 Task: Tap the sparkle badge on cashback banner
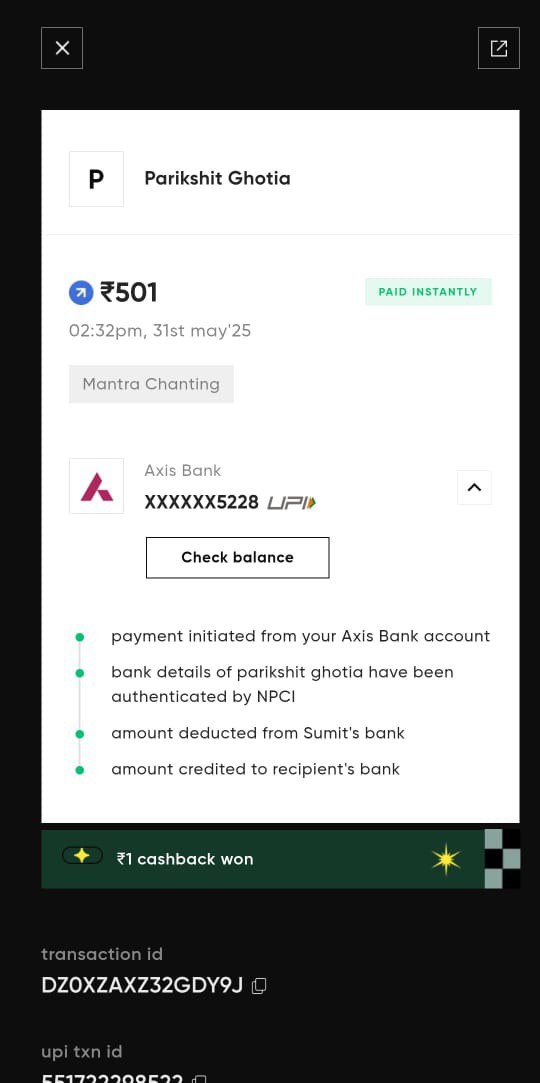coord(82,856)
